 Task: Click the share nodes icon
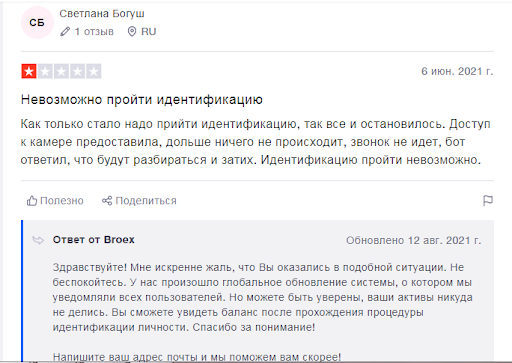[107, 201]
